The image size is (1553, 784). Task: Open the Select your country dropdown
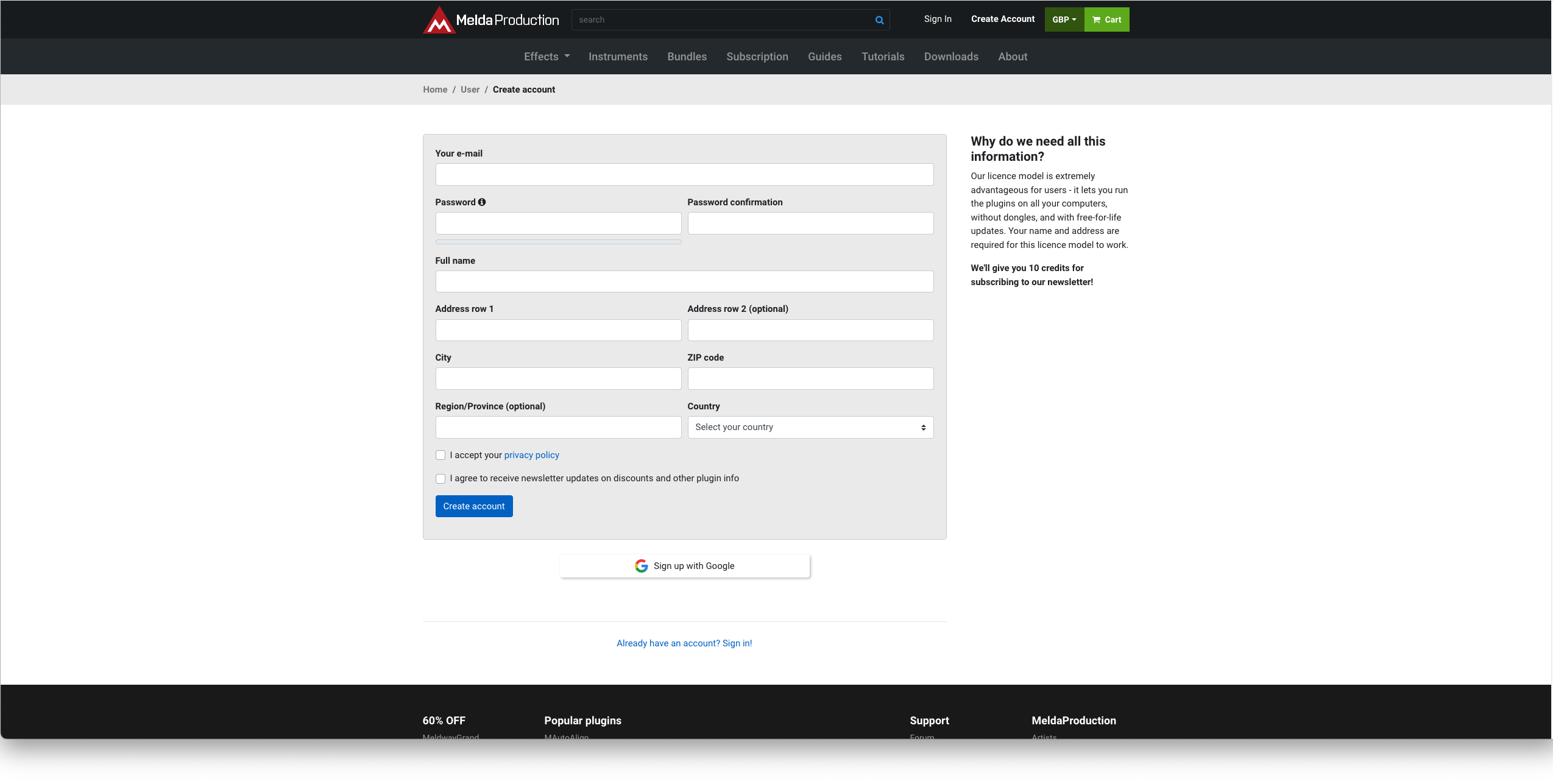coord(810,428)
